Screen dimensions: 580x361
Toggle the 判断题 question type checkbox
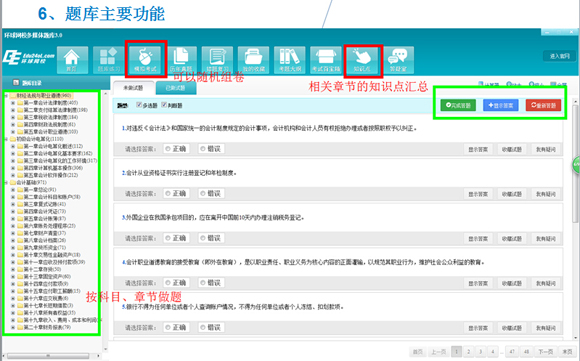(x=164, y=105)
